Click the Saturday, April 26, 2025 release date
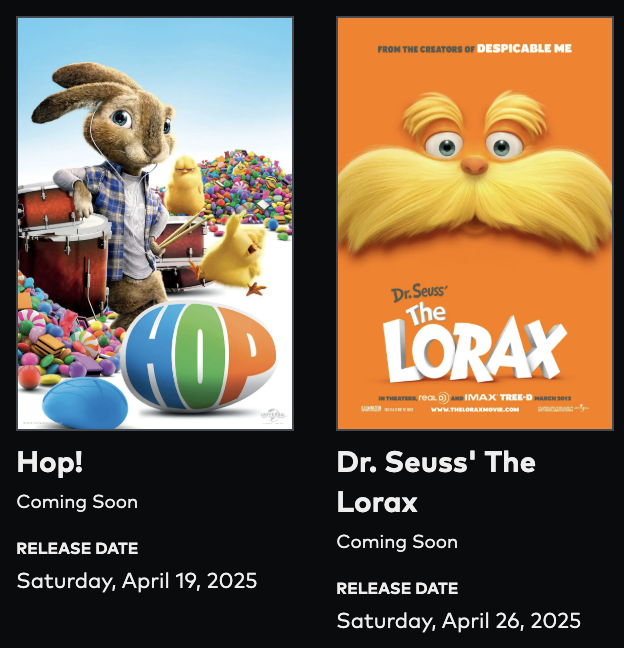 coord(459,621)
